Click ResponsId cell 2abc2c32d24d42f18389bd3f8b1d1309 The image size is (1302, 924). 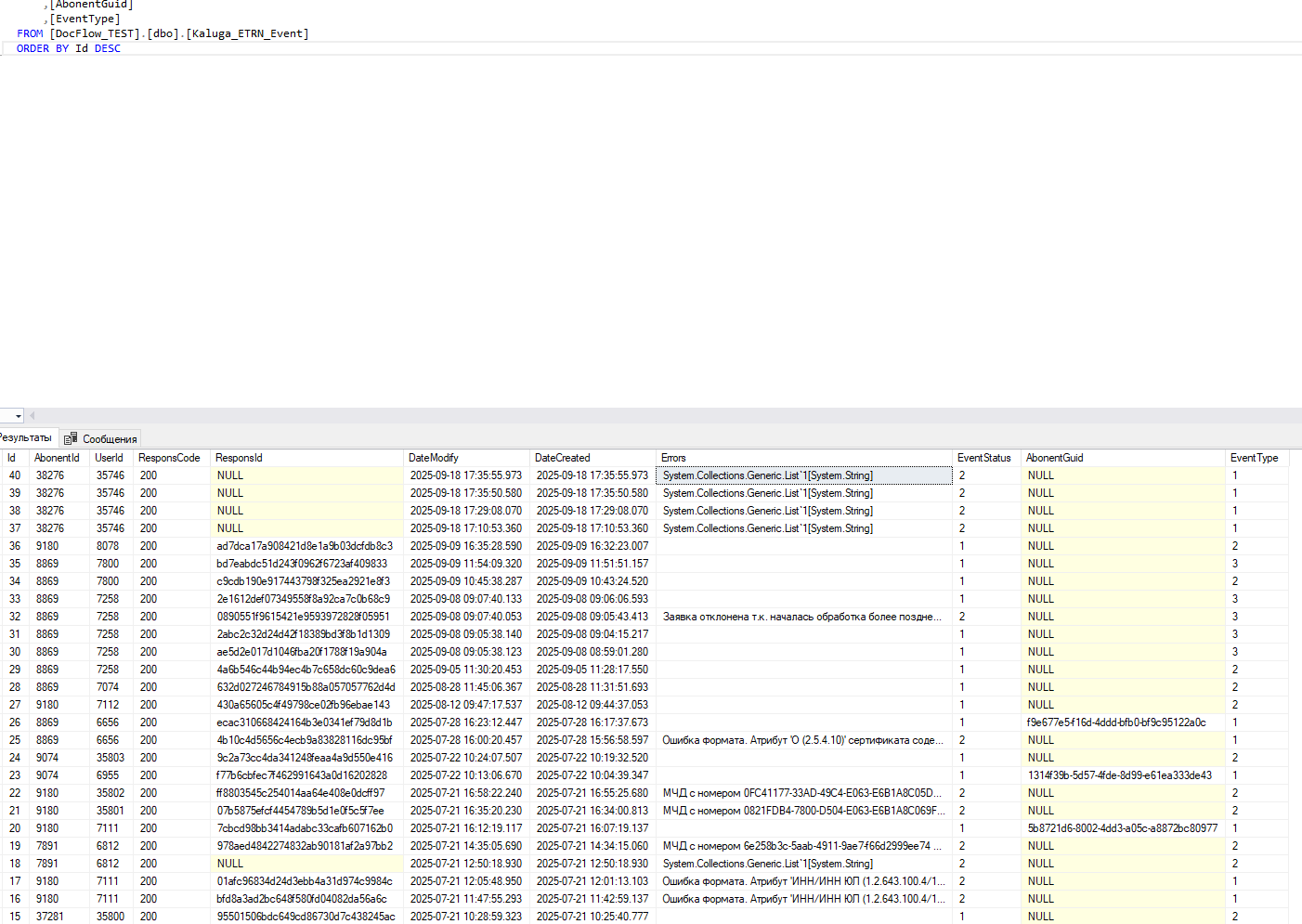(x=306, y=634)
